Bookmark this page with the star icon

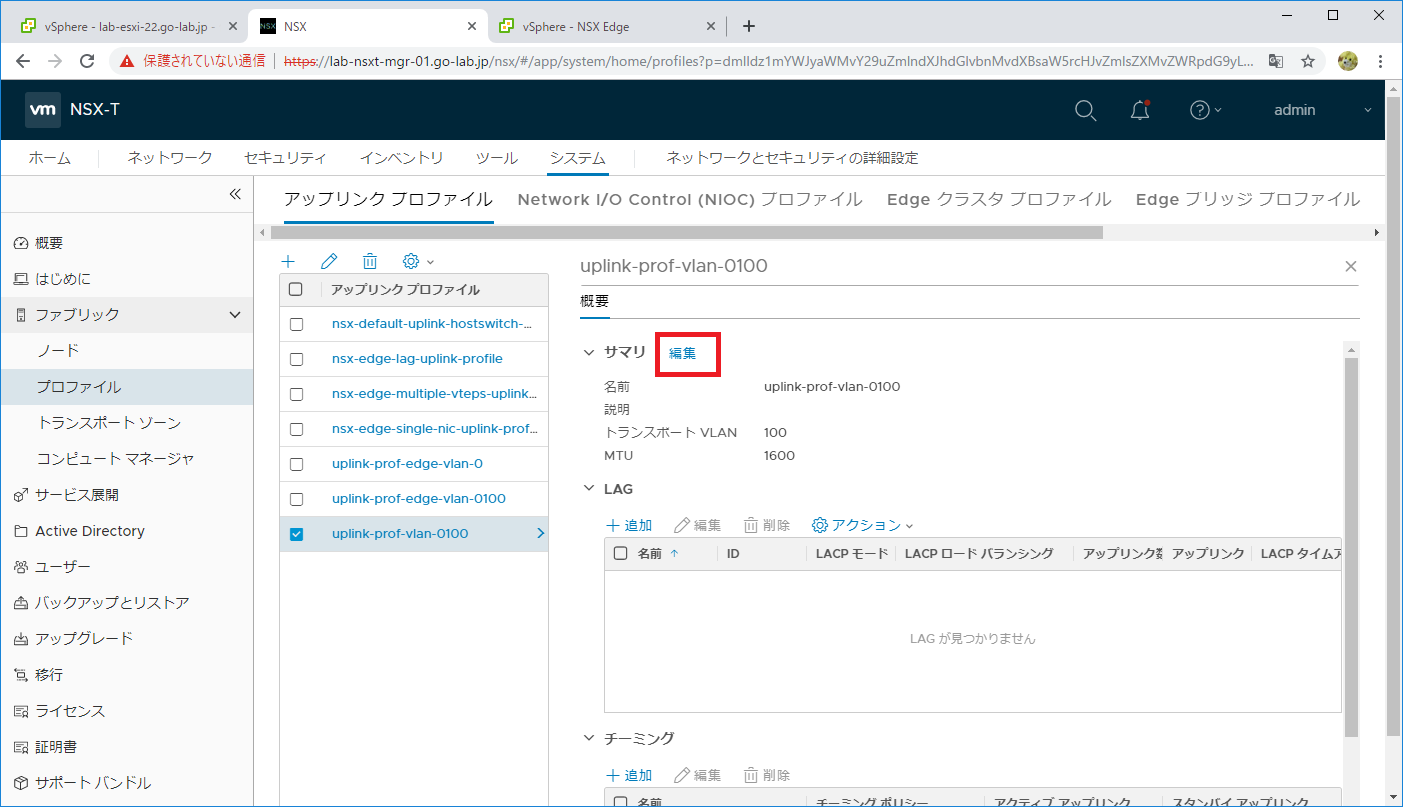pos(1308,61)
